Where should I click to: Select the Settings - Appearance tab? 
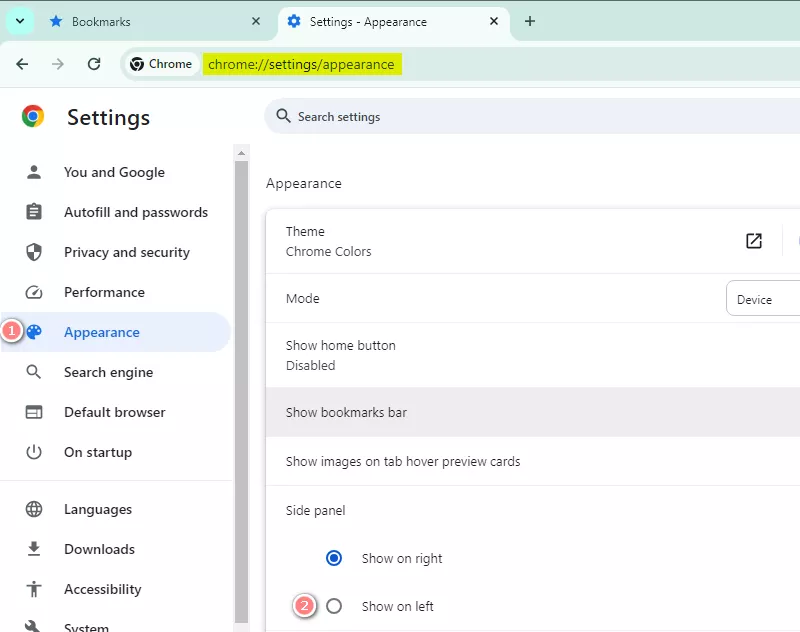[x=393, y=21]
